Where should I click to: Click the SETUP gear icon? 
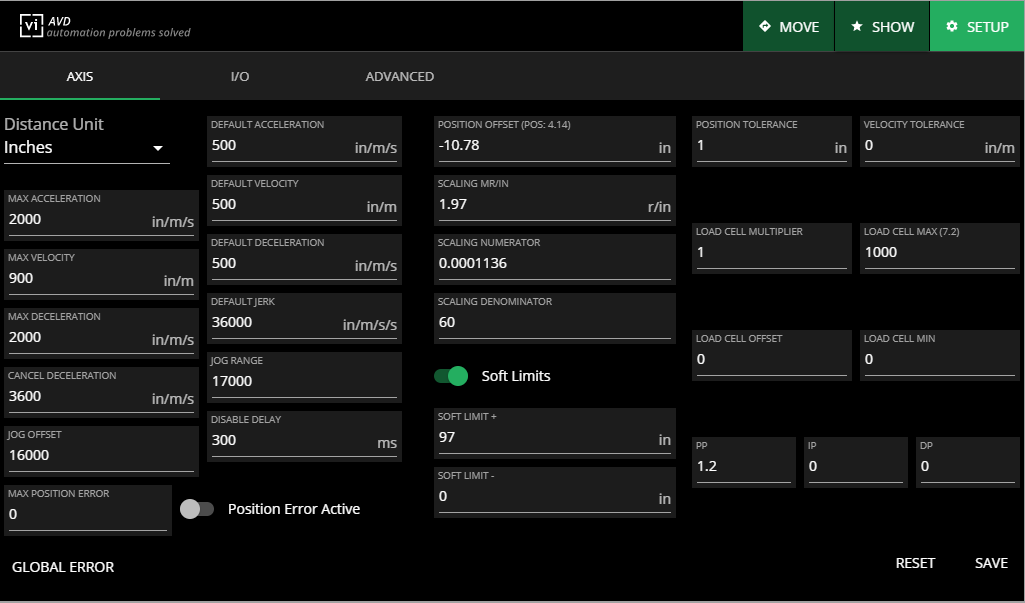952,26
